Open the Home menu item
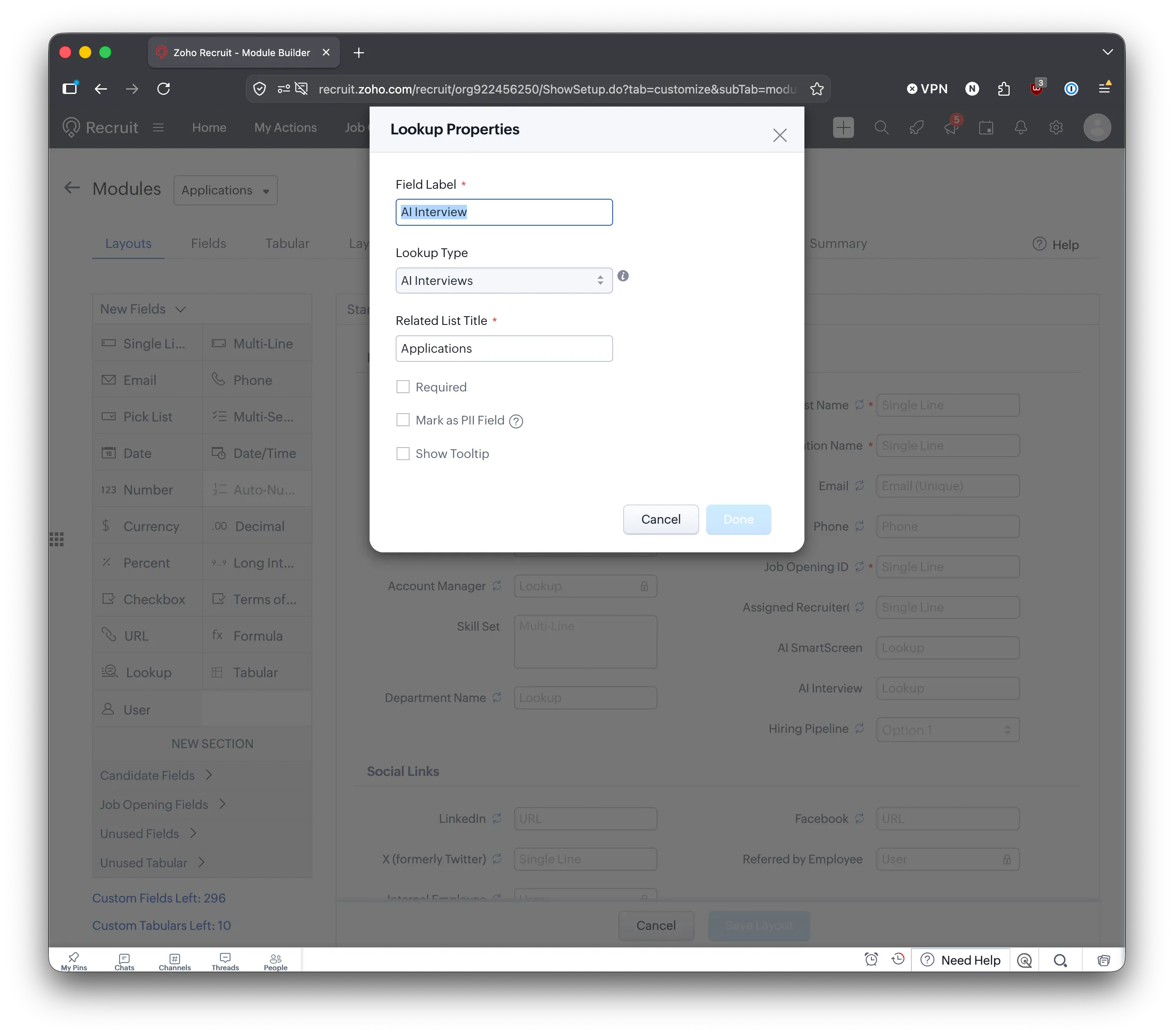This screenshot has height=1036, width=1174. 209,127
